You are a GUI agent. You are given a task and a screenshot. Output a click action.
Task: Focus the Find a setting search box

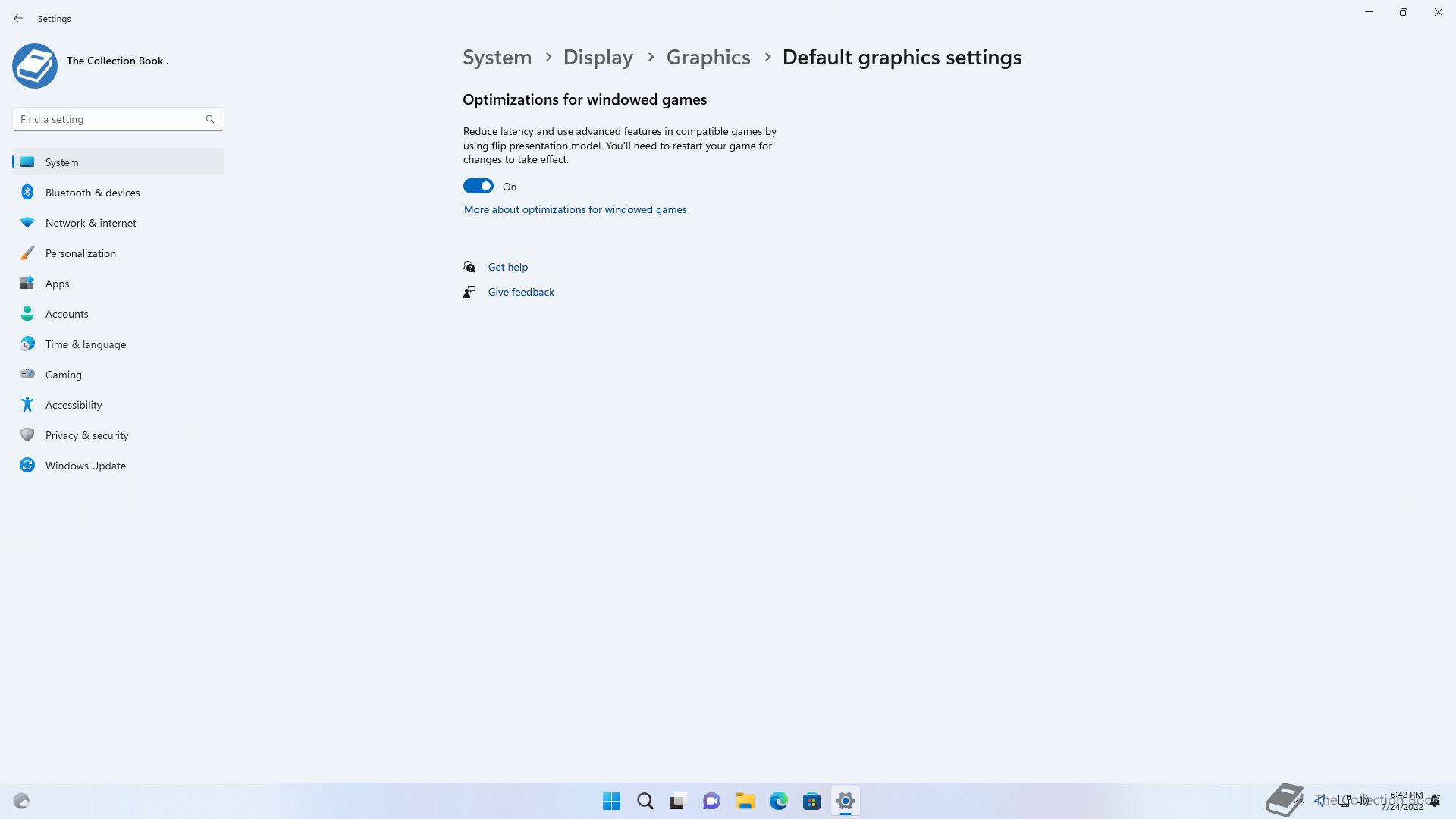coord(118,119)
